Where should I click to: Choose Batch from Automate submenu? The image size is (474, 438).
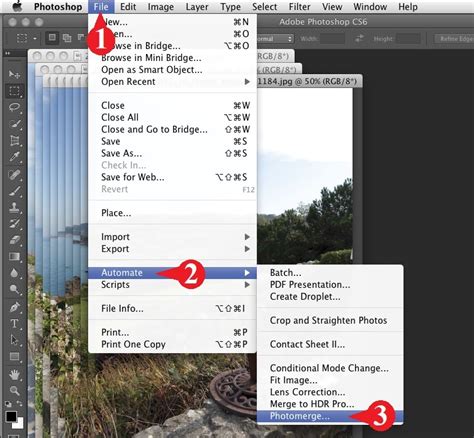pos(330,273)
